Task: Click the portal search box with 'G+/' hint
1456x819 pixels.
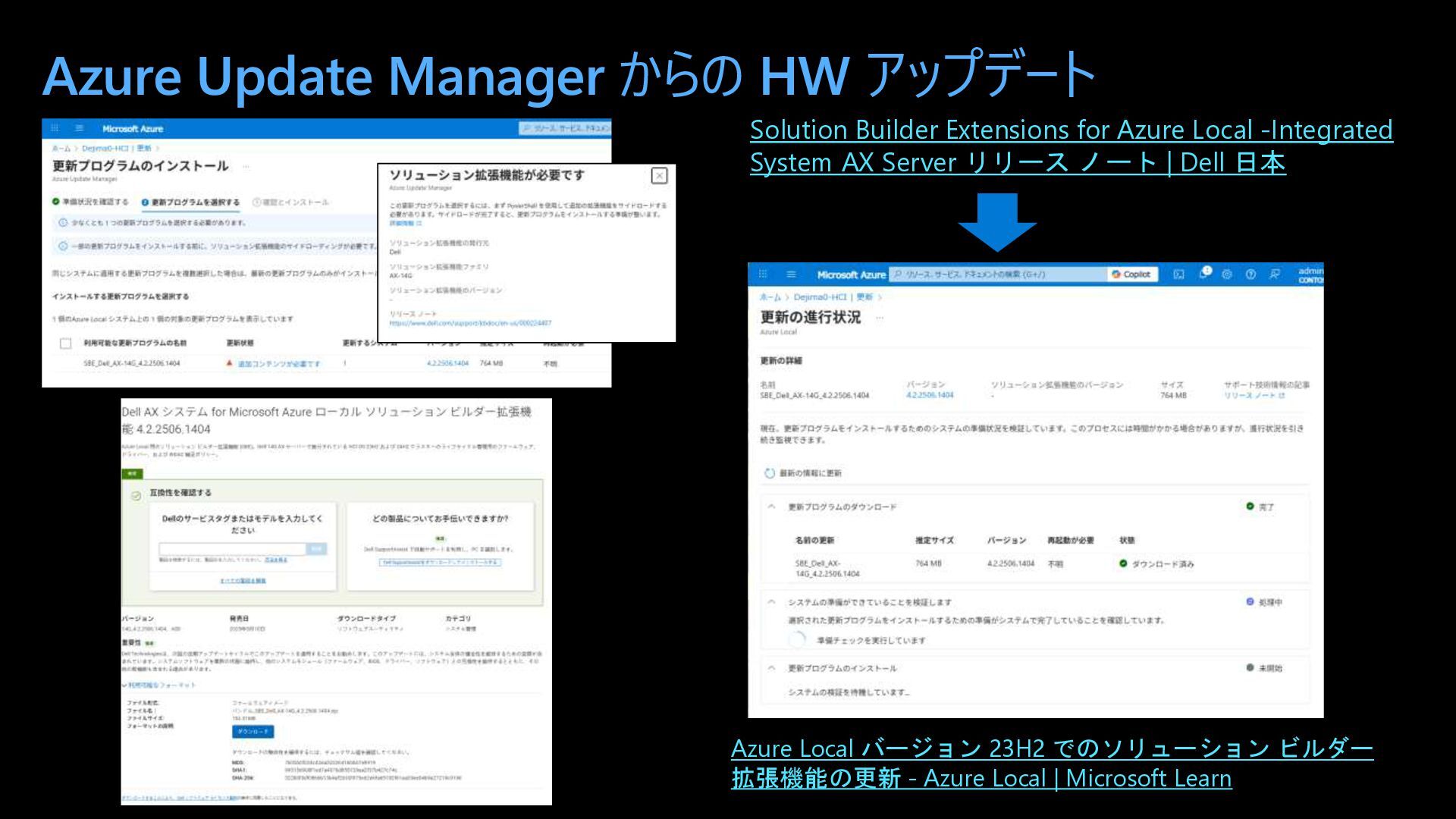Action: tap(997, 275)
